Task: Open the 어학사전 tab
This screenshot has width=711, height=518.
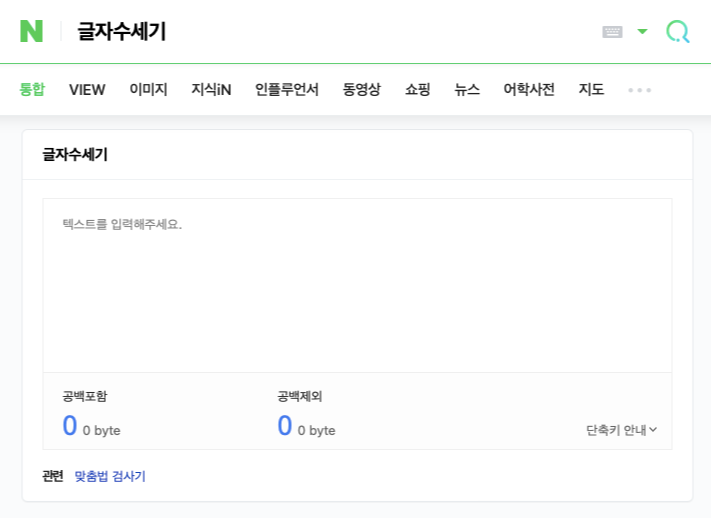Action: coord(529,89)
